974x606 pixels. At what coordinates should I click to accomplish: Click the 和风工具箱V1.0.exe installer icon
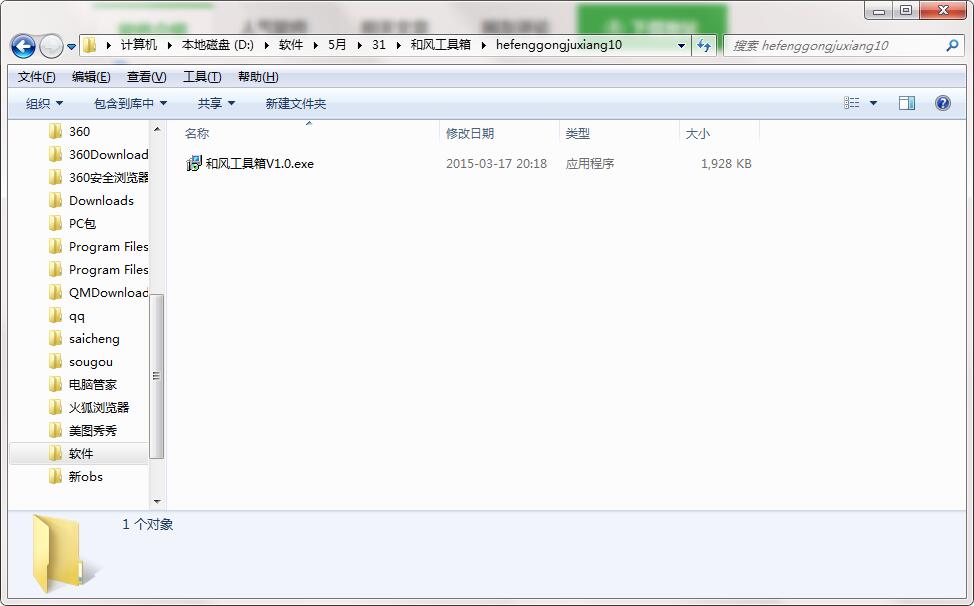(194, 164)
